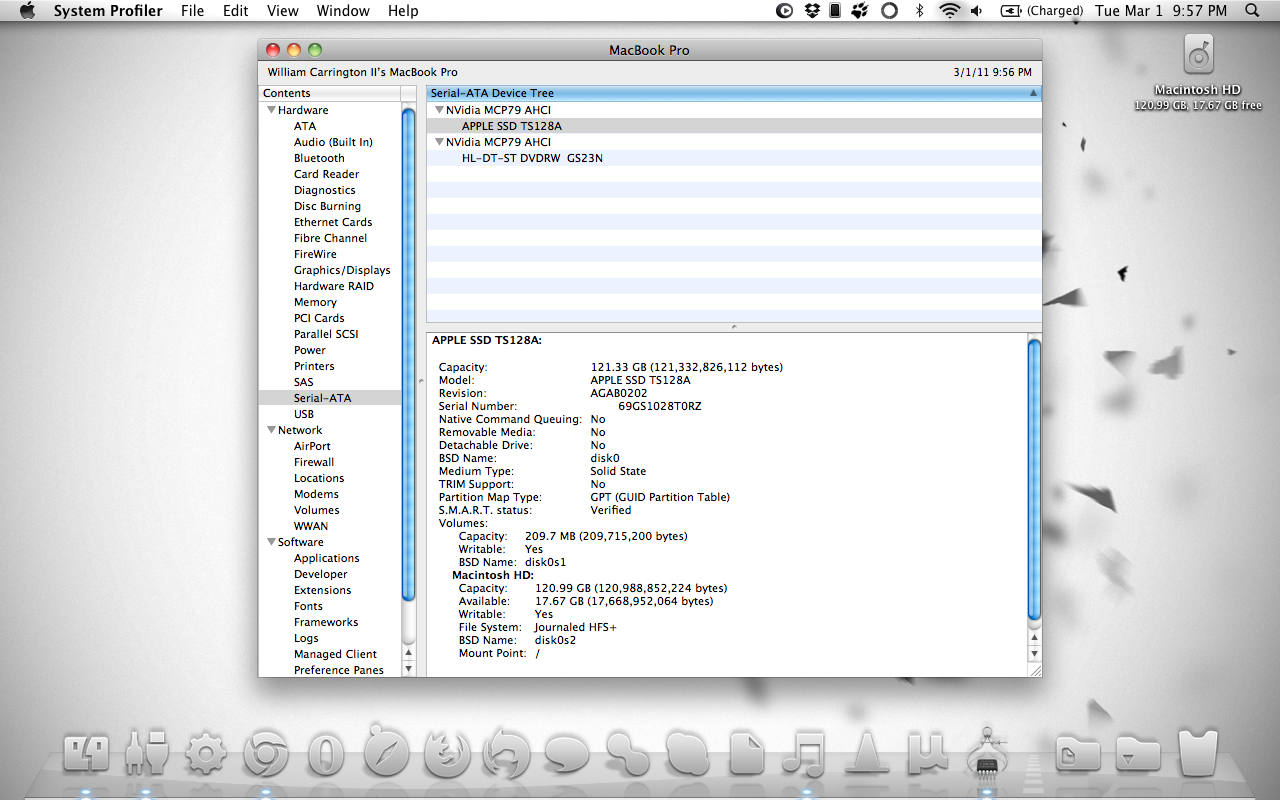Open Spotlight search magnifier
The image size is (1280, 800).
[1252, 11]
